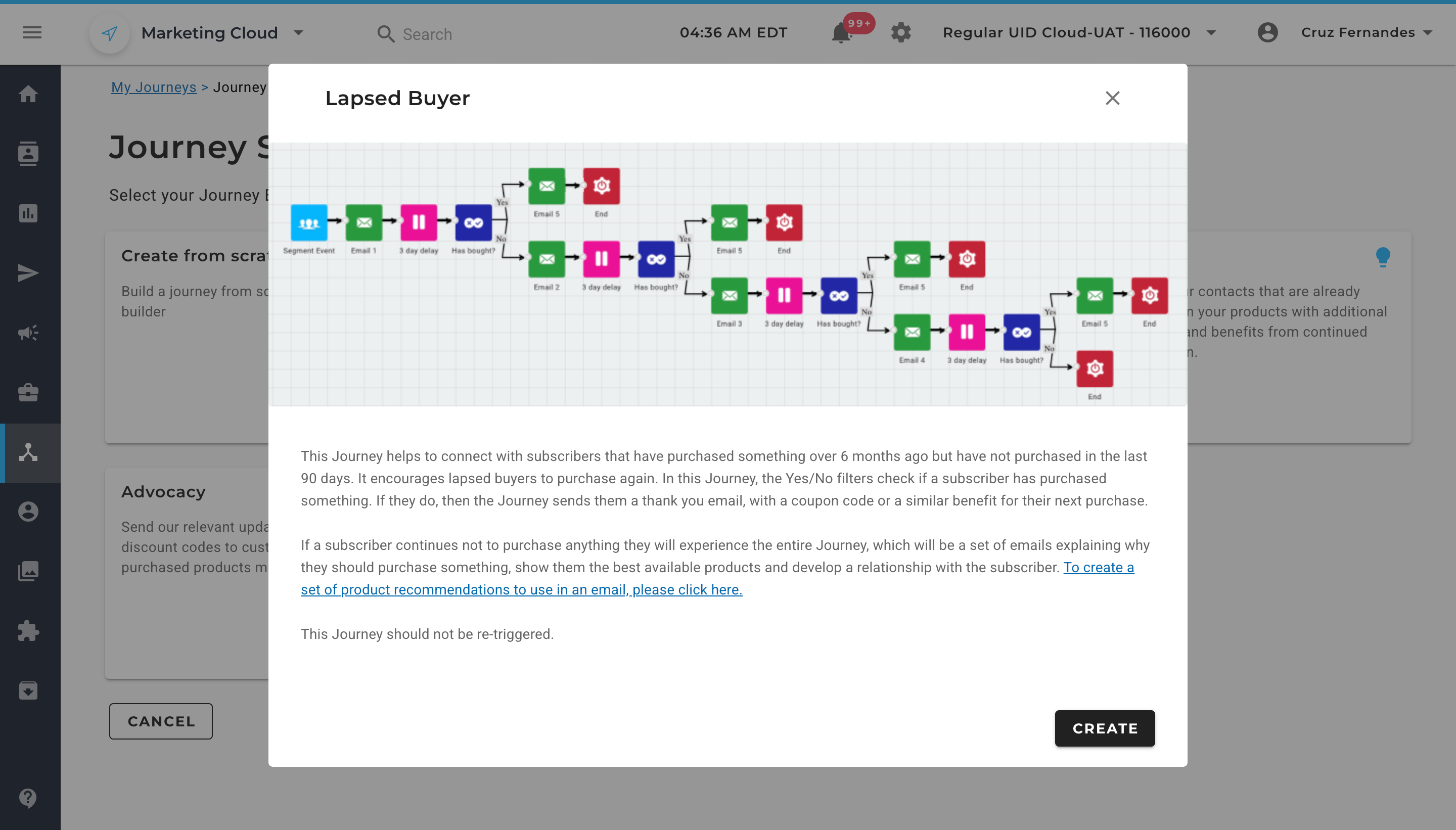Screen dimensions: 1456x830
Task: Expand the Marketing Cloud app dropdown
Action: (x=298, y=33)
